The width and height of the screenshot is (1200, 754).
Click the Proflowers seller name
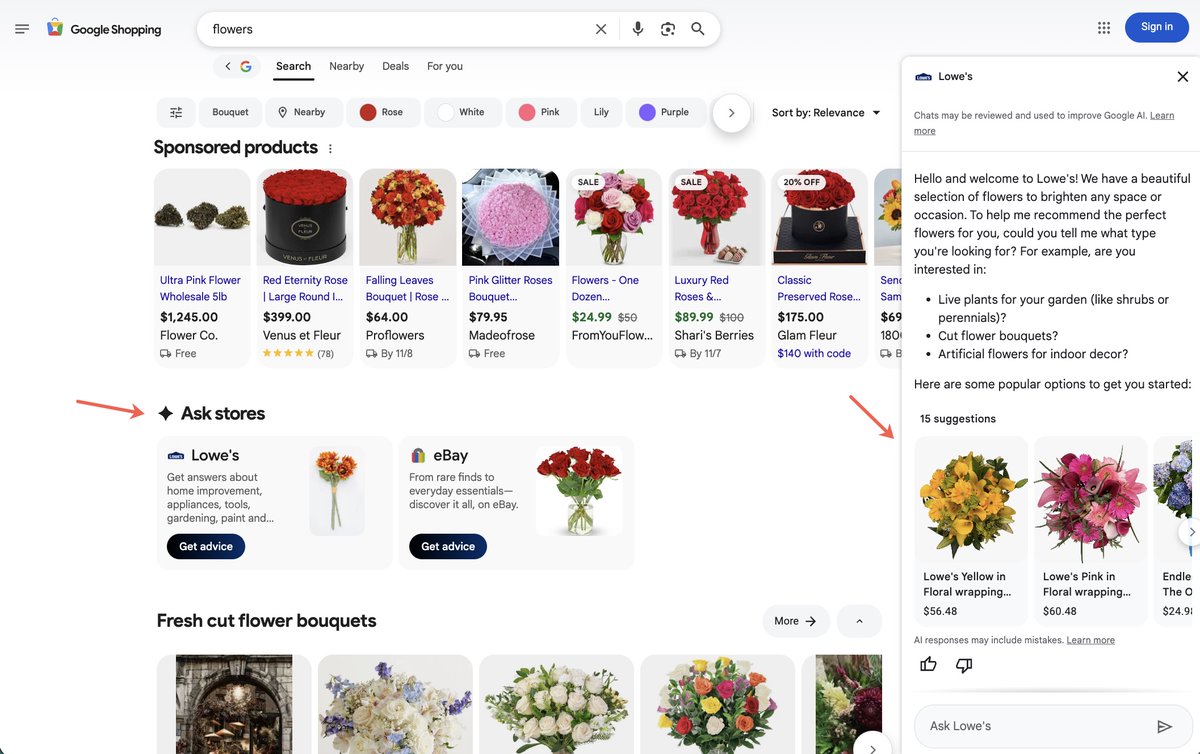click(395, 335)
